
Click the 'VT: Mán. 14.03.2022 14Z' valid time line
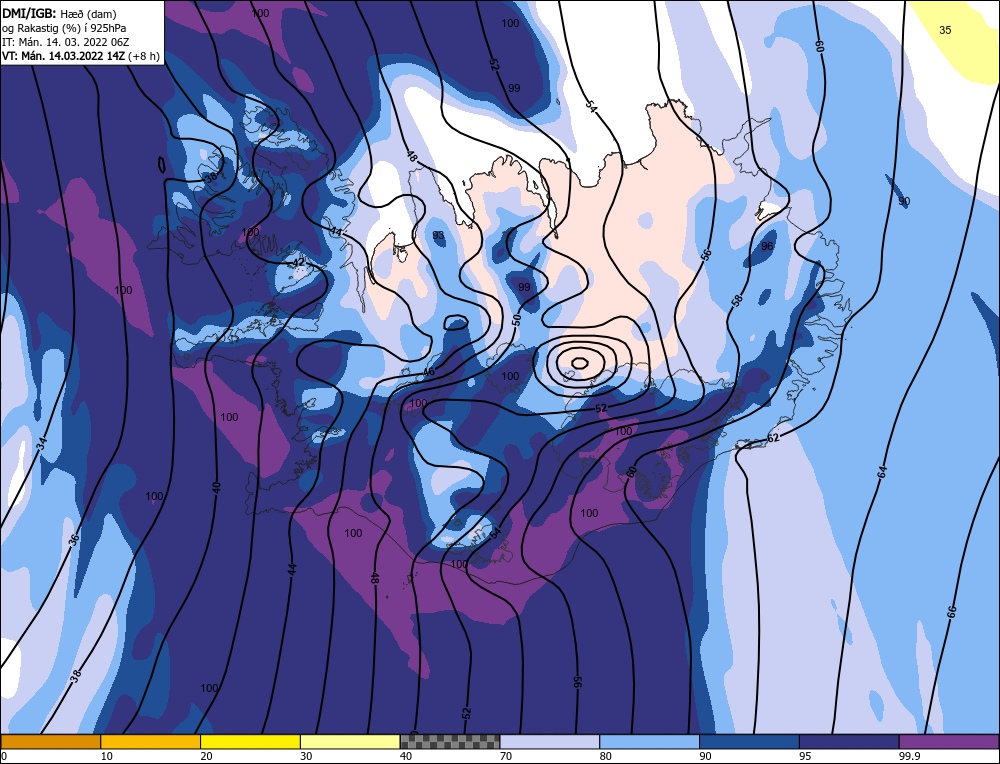click(64, 56)
